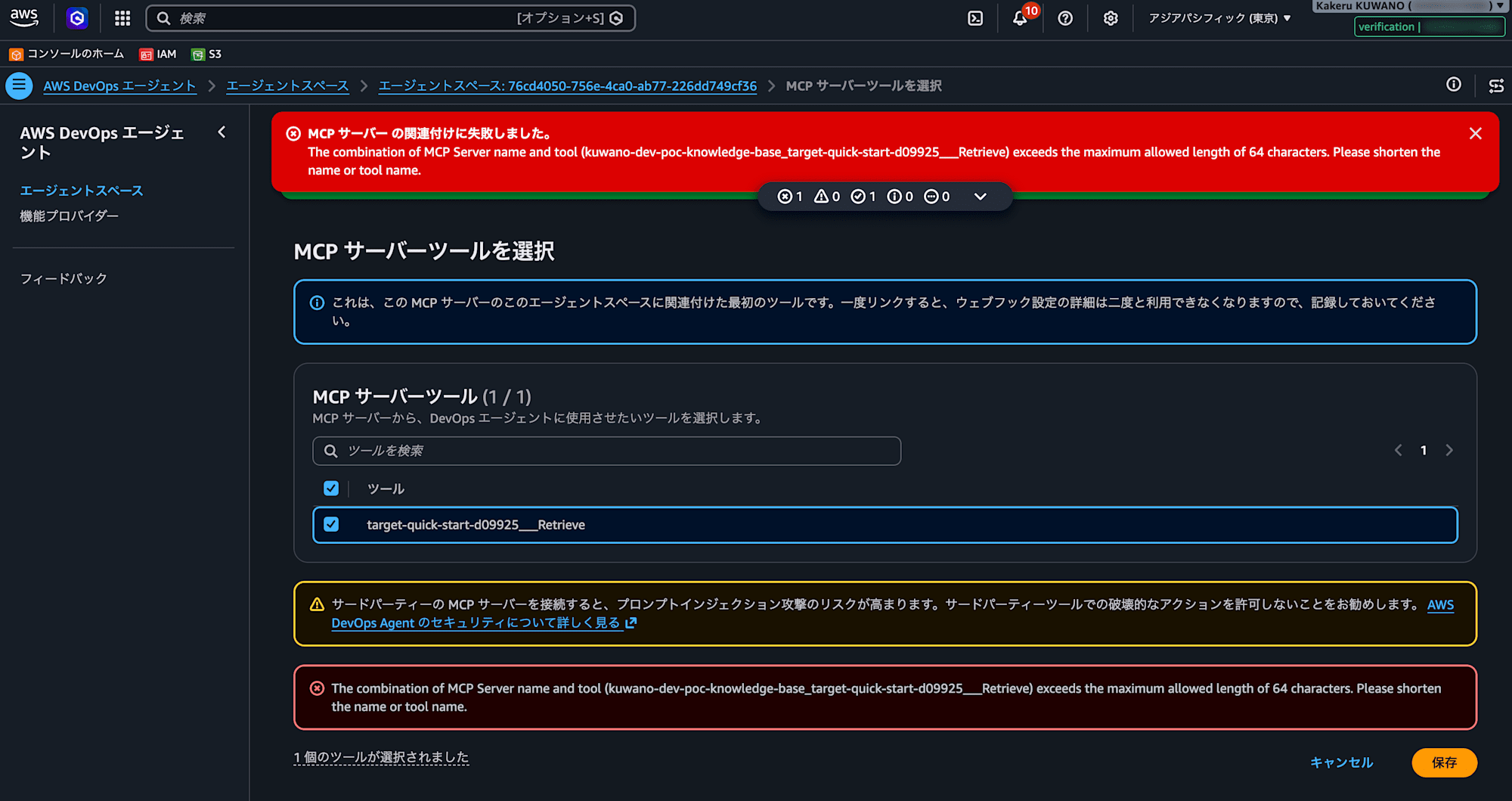Viewport: 1512px width, 801px height.
Task: Click the error count indicator in notification bar
Action: tap(790, 197)
